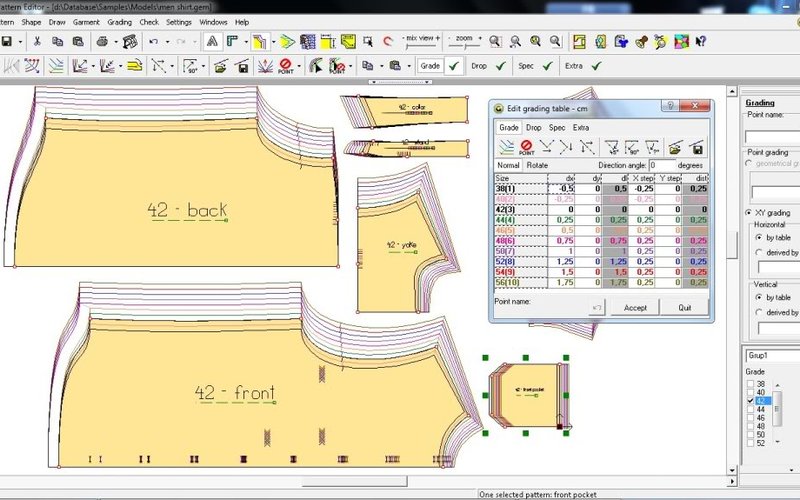This screenshot has height=500, width=800.
Task: Click the red POINT icon in grading table dialog
Action: coord(527,147)
